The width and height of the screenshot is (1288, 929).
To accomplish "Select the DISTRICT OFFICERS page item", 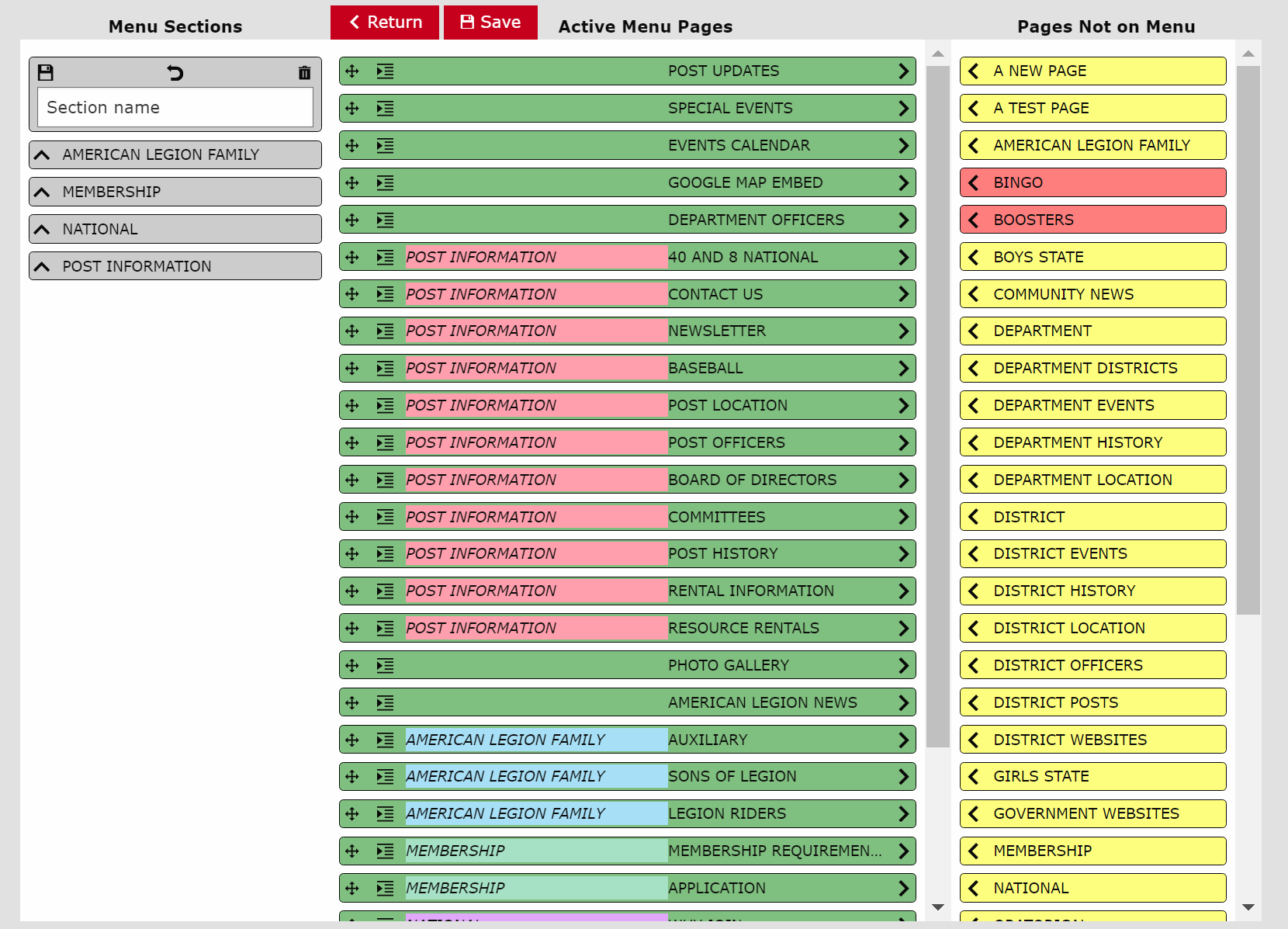I will [1093, 666].
